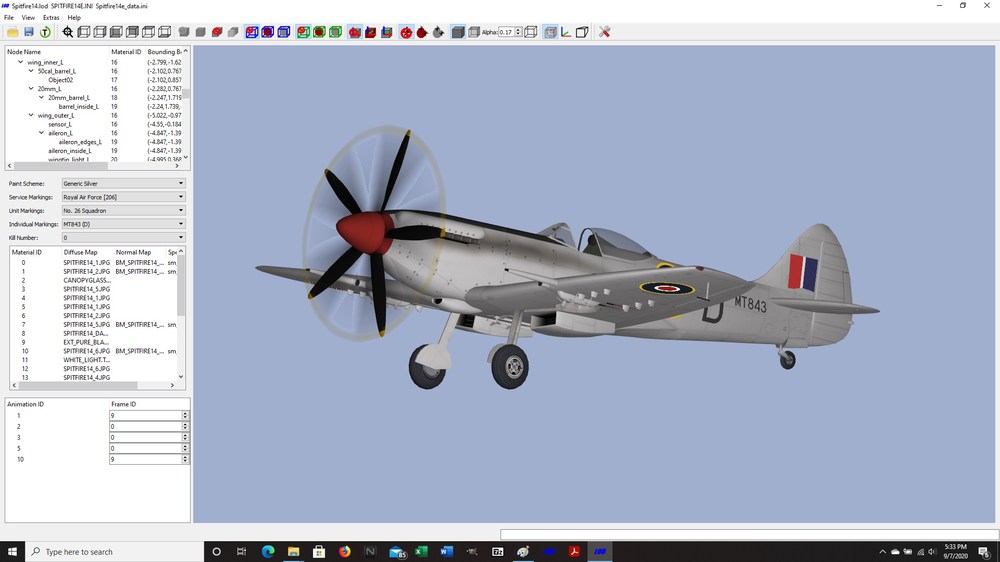Toggle the highlighted grey cube view icon
The height and width of the screenshot is (562, 1000).
550,32
